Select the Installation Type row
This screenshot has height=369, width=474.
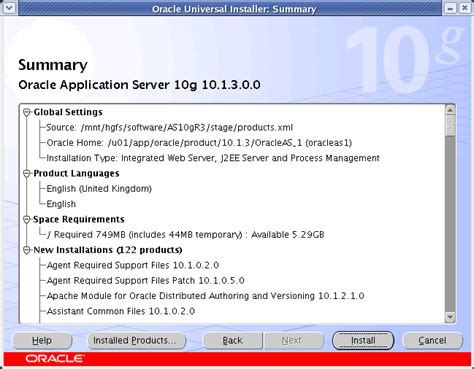(x=213, y=158)
